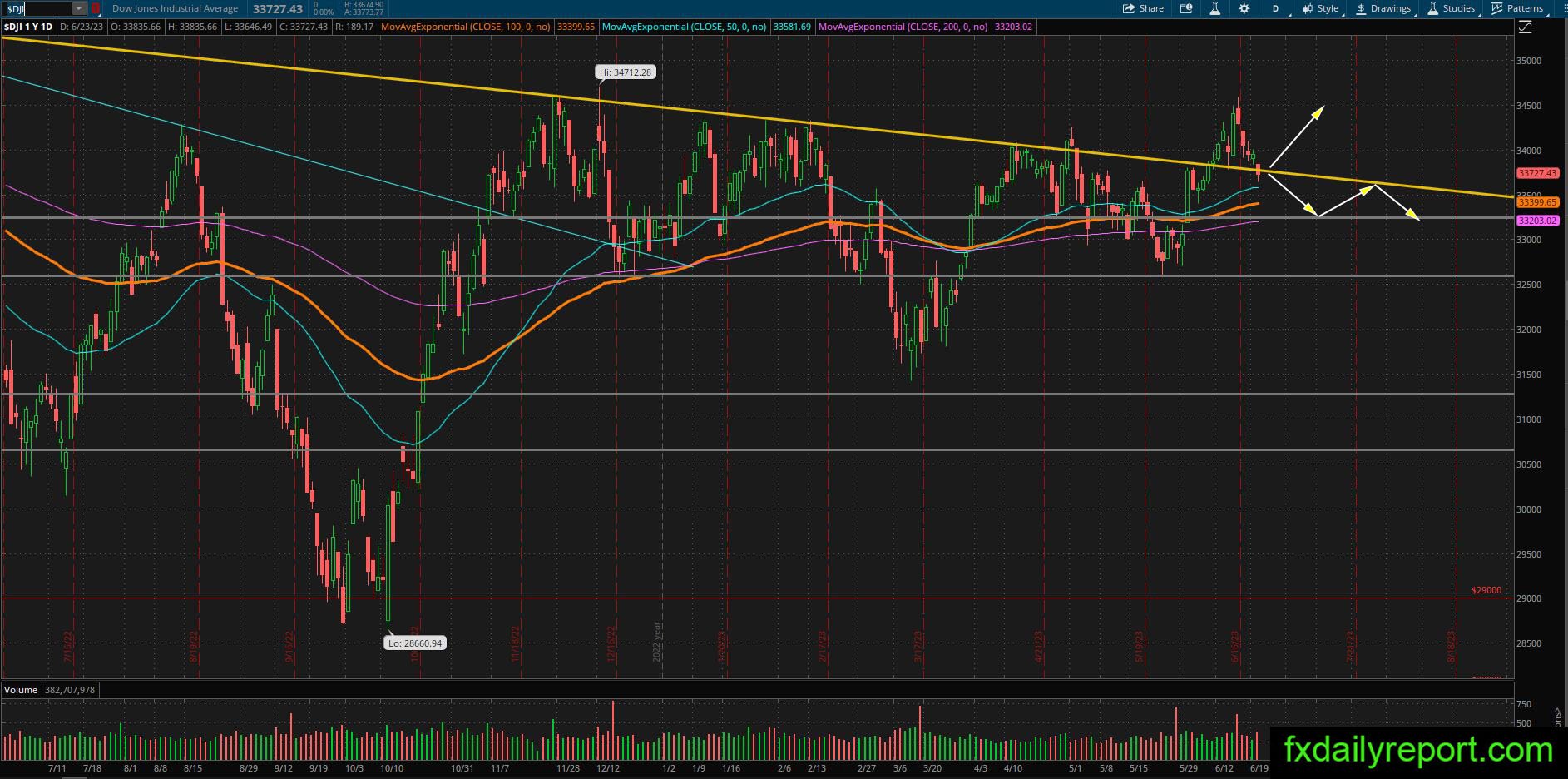Click the Volume study label

click(x=21, y=690)
